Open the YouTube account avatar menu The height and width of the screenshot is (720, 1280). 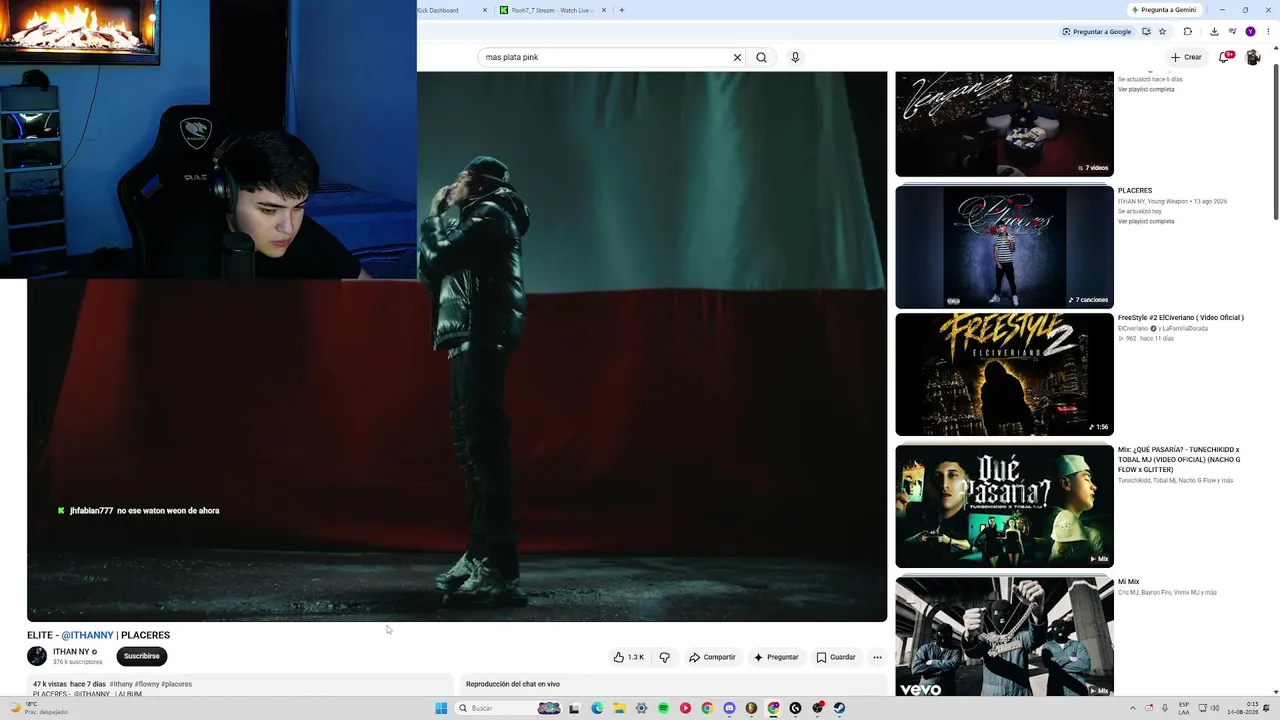1252,57
